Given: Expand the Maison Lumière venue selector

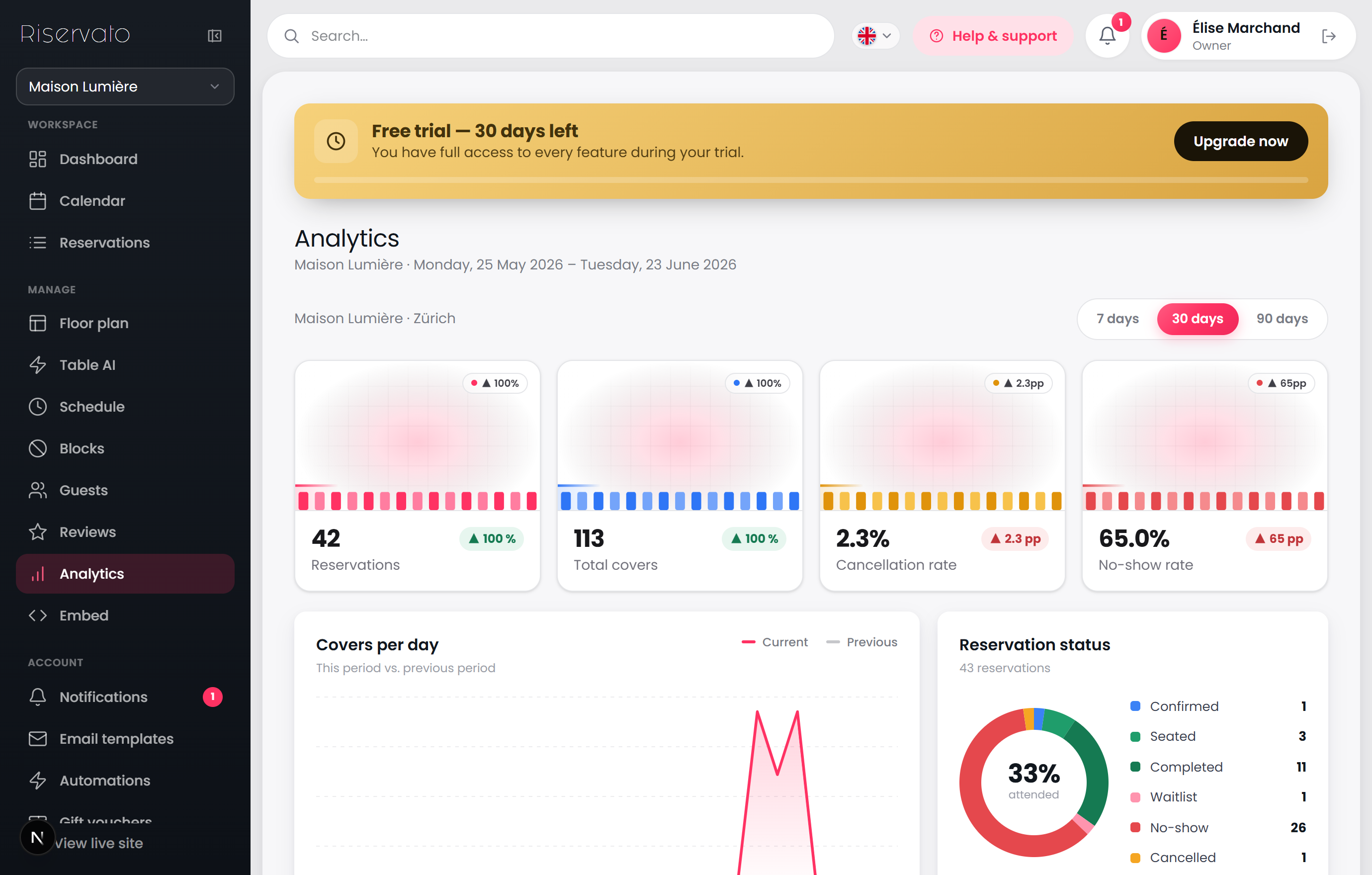Looking at the screenshot, I should coord(125,87).
